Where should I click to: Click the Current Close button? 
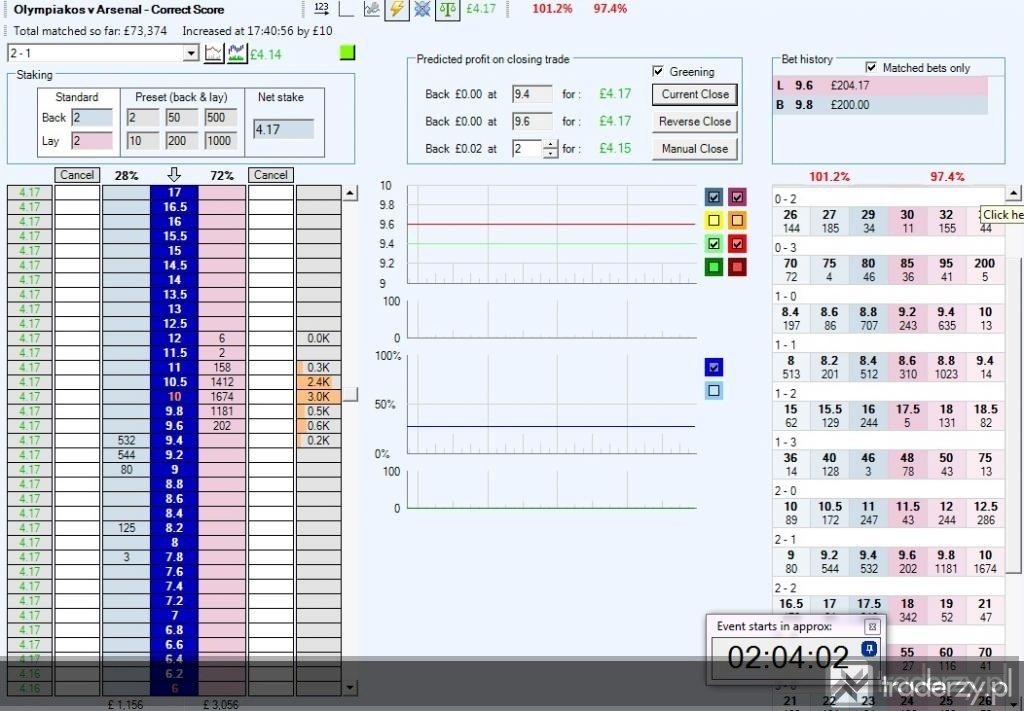[x=695, y=94]
